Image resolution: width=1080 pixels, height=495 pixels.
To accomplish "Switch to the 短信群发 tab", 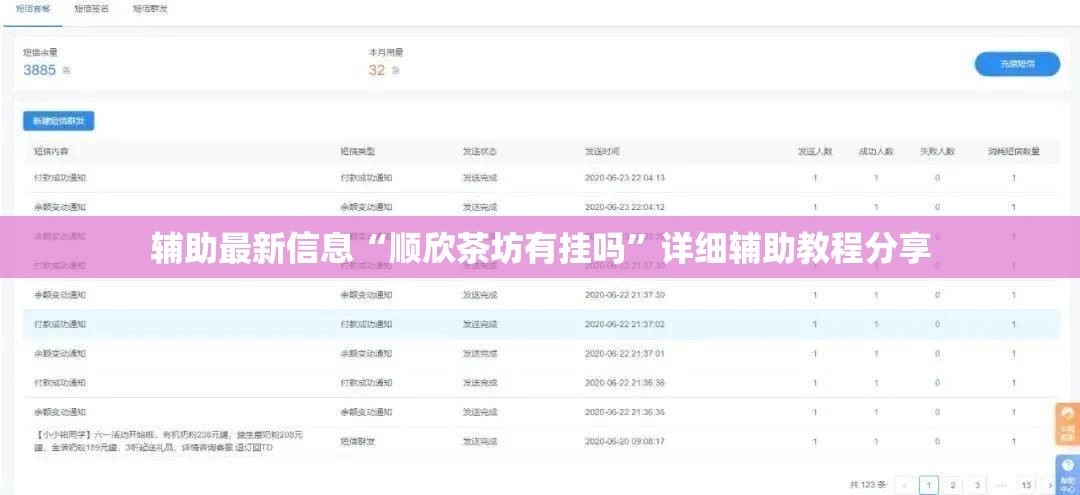I will coord(150,9).
